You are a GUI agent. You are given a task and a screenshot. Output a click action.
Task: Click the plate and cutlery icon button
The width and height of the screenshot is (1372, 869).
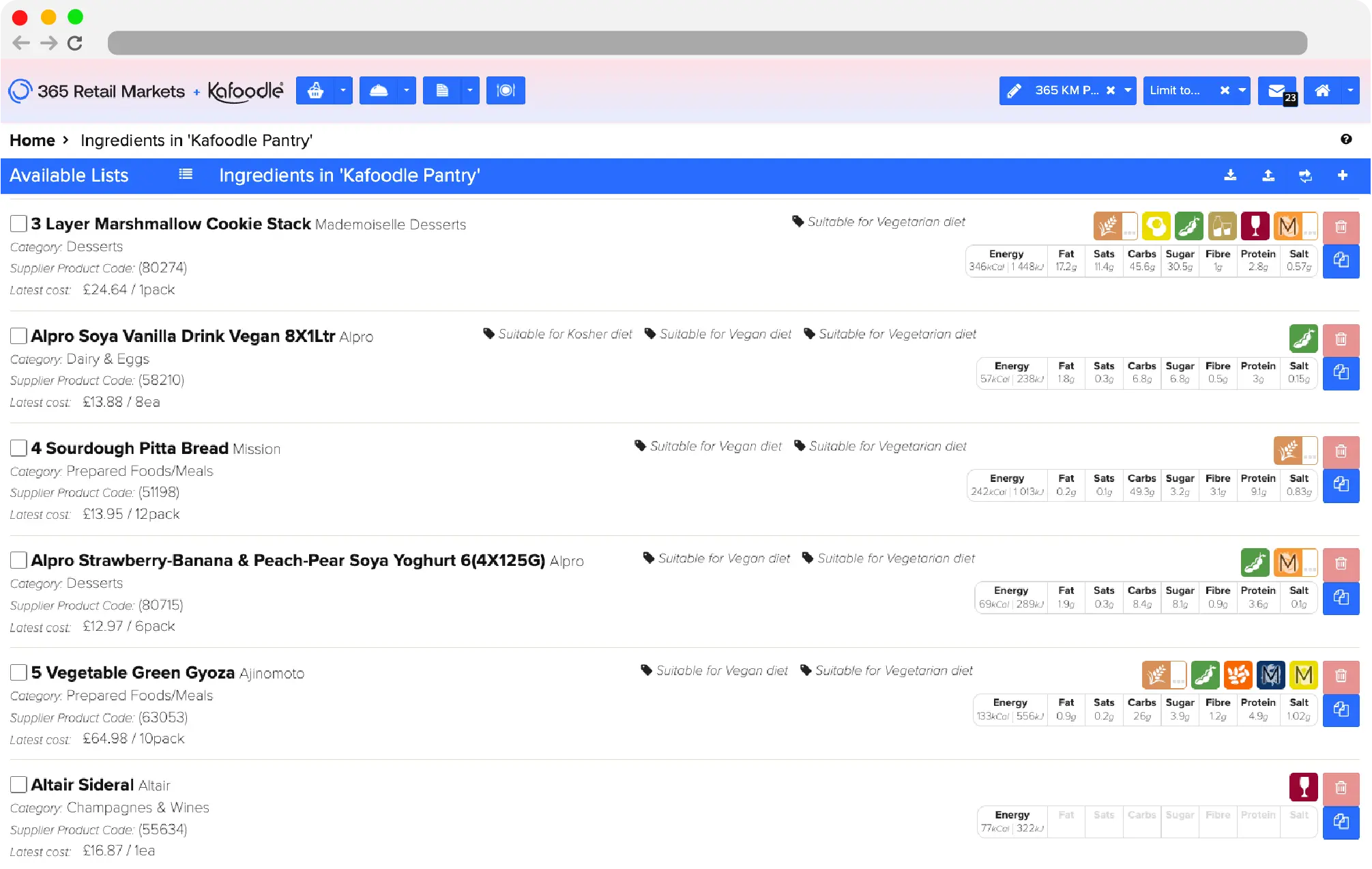[x=506, y=90]
